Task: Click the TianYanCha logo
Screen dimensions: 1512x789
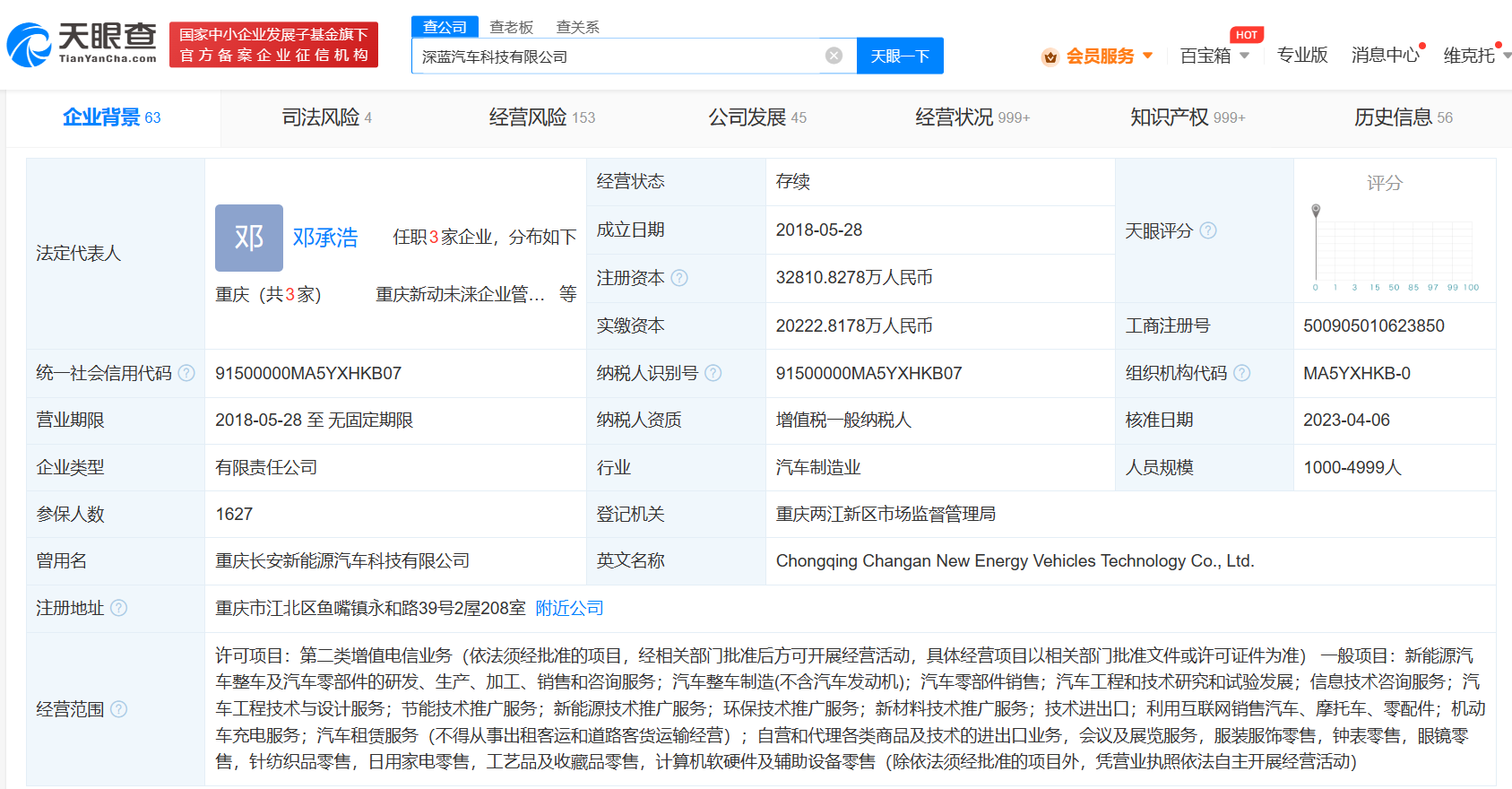Action: point(82,44)
